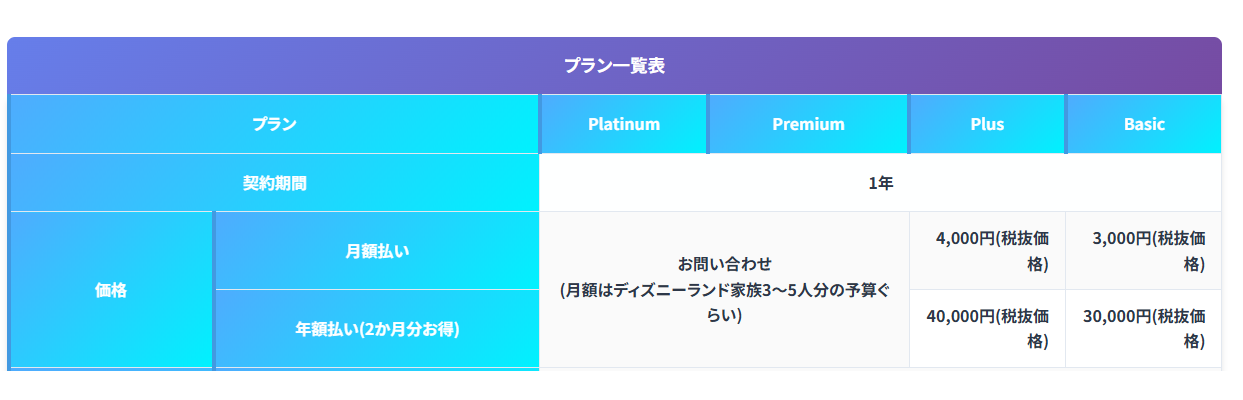Select the 契約期間 row header
Image resolution: width=1243 pixels, height=400 pixels.
(x=274, y=183)
